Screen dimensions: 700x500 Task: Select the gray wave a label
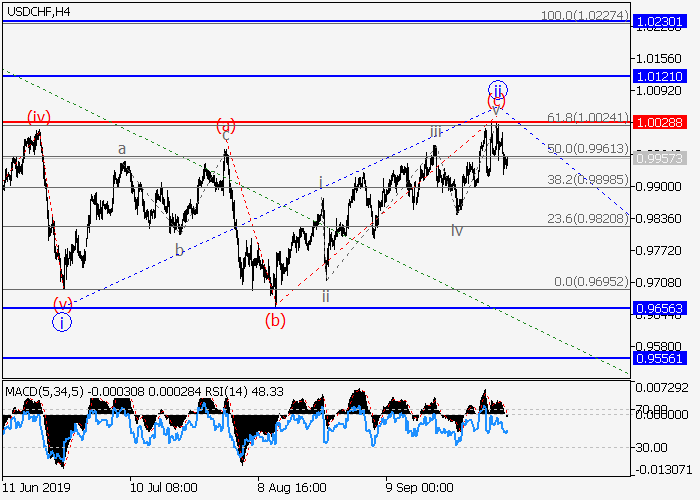pyautogui.click(x=122, y=149)
